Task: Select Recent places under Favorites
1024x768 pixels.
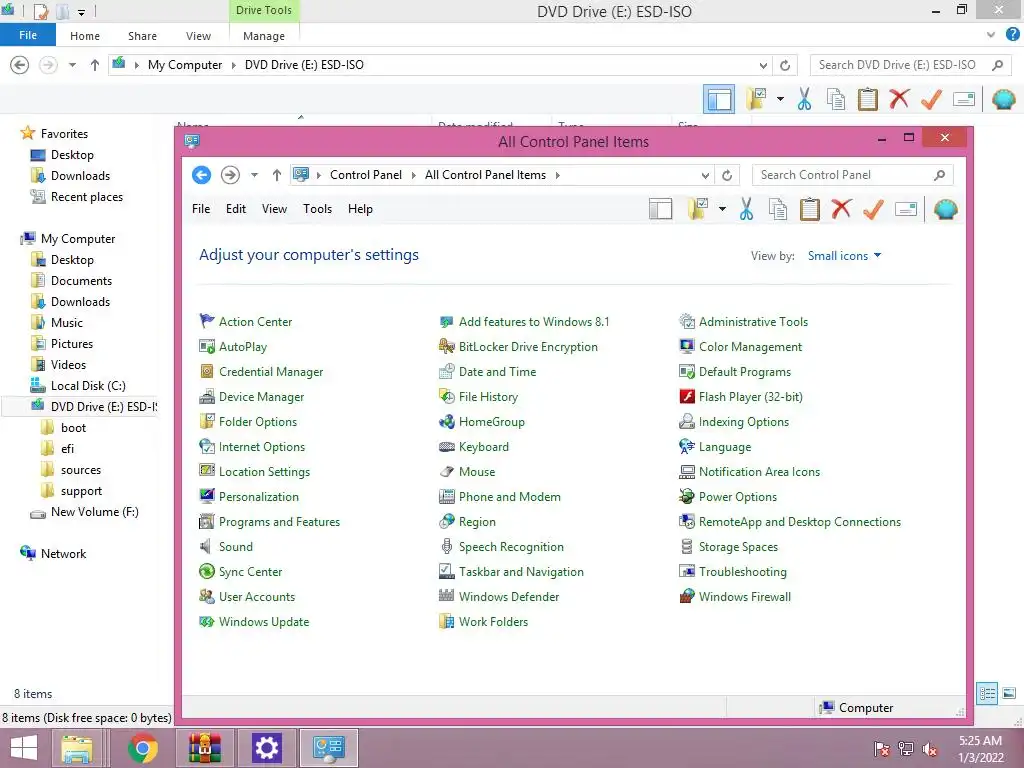Action: pos(86,197)
